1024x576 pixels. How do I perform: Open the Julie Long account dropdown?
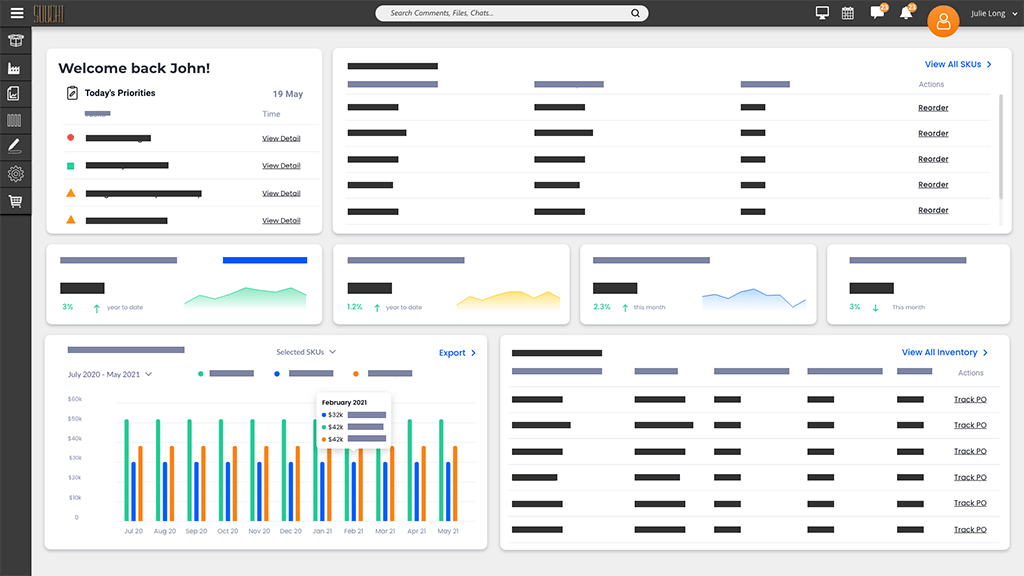tap(992, 13)
